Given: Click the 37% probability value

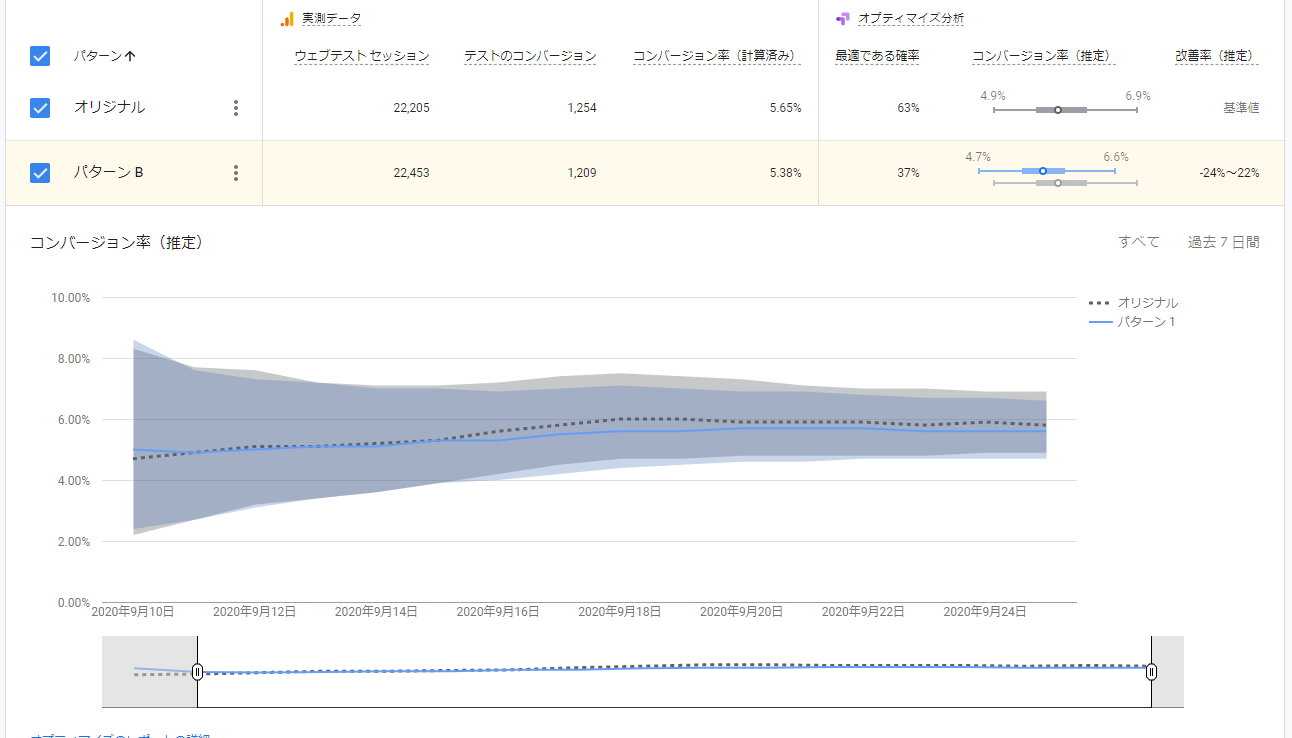Looking at the screenshot, I should (x=908, y=173).
